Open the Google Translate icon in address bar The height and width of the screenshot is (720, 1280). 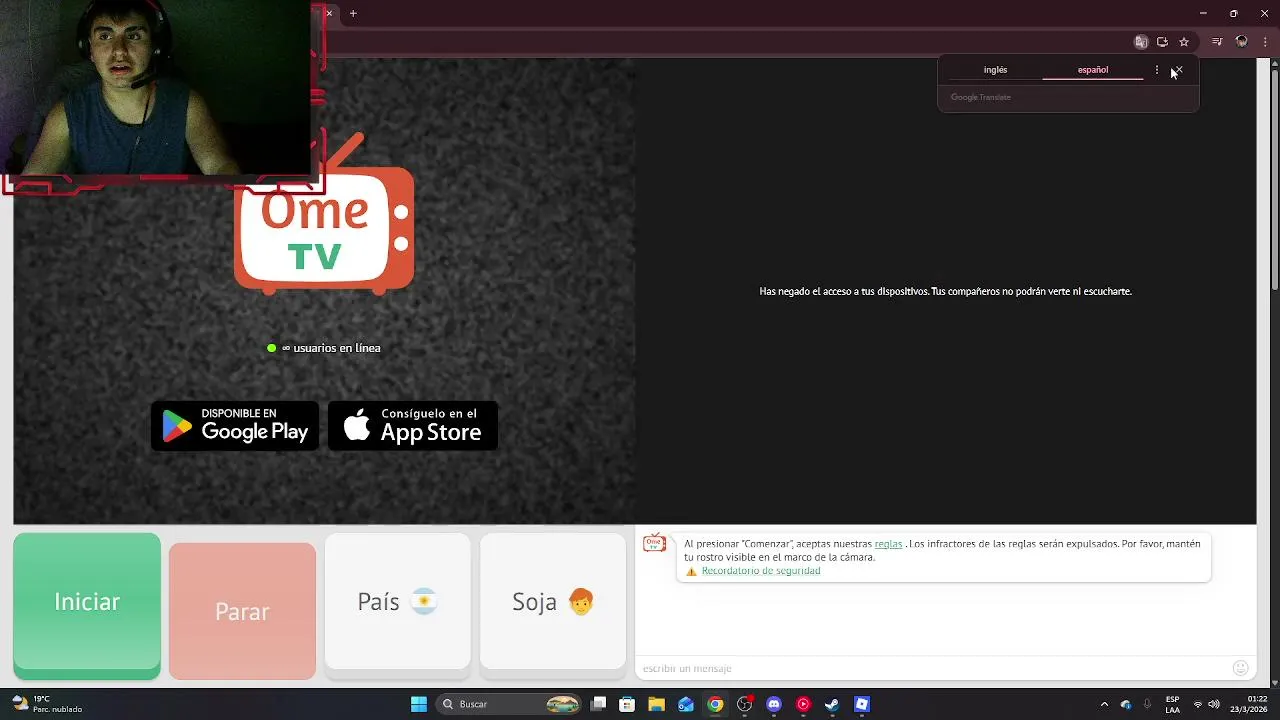(x=1141, y=42)
